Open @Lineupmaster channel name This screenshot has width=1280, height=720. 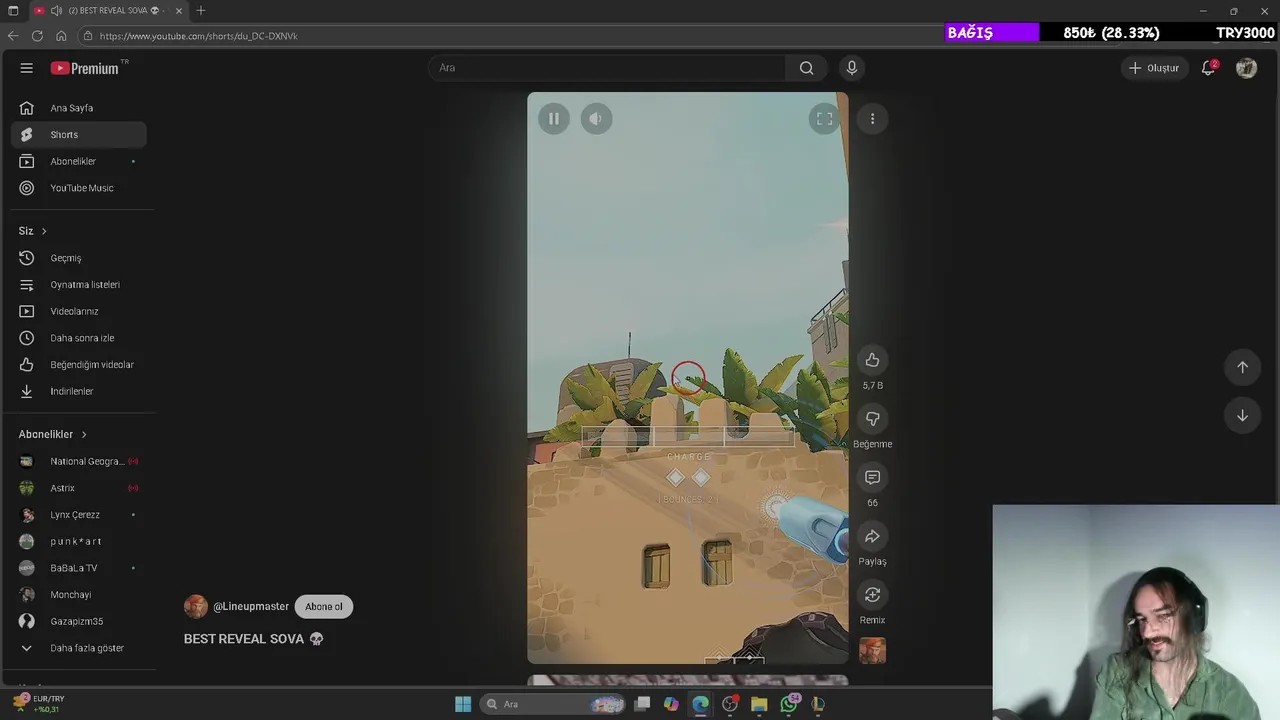pyautogui.click(x=251, y=607)
